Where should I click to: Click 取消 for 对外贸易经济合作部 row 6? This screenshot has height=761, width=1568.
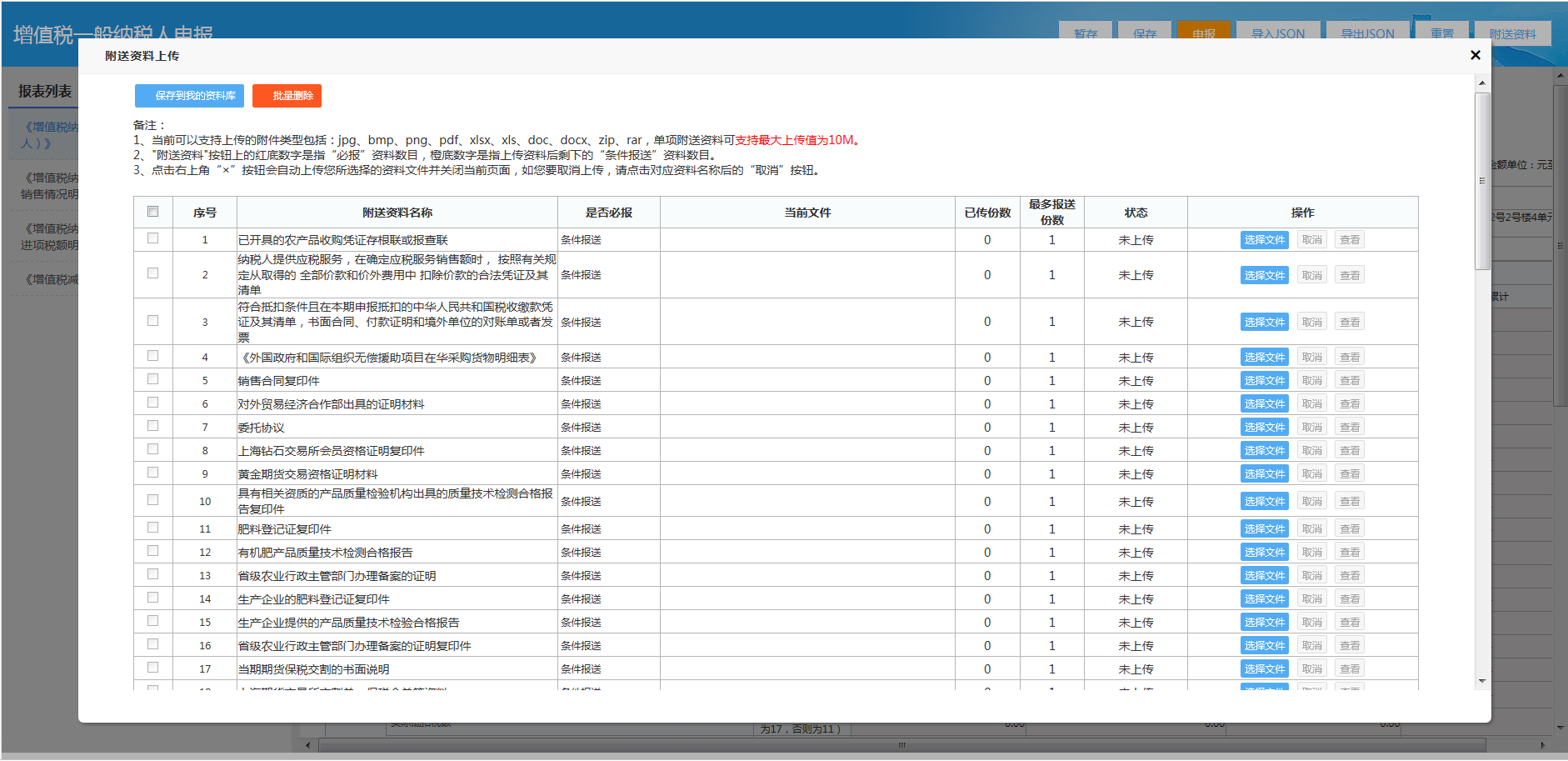1312,403
